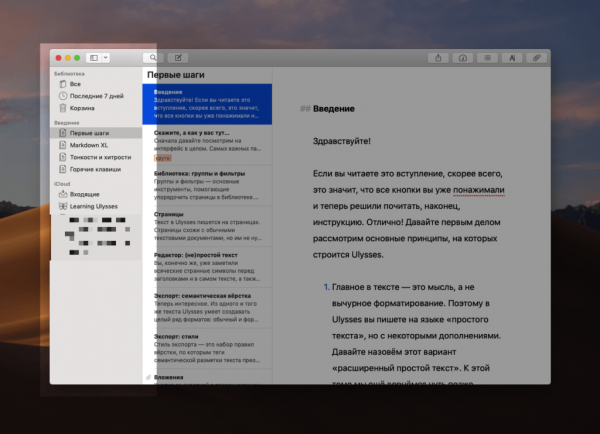Open the navigation list icon
This screenshot has height=434, width=600.
487,58
